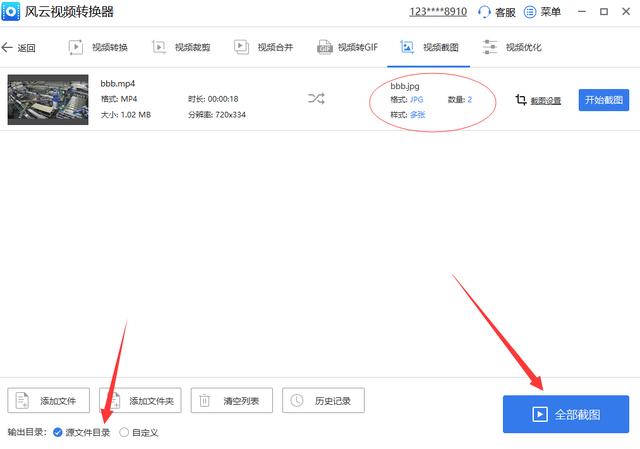Click the size text 1.02 MB
Screen dimensions: 640x449
pos(136,115)
